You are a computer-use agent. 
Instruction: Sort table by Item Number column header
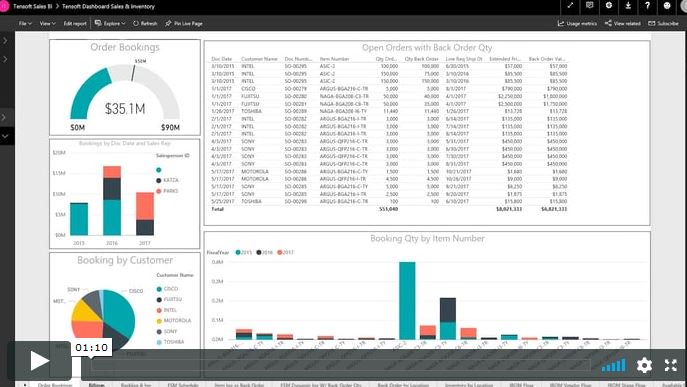pyautogui.click(x=334, y=59)
